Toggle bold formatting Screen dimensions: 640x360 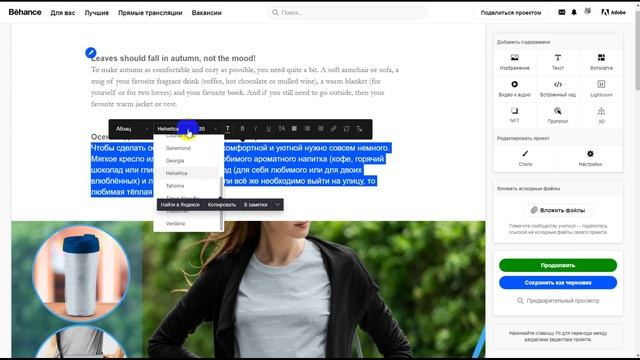coord(242,129)
